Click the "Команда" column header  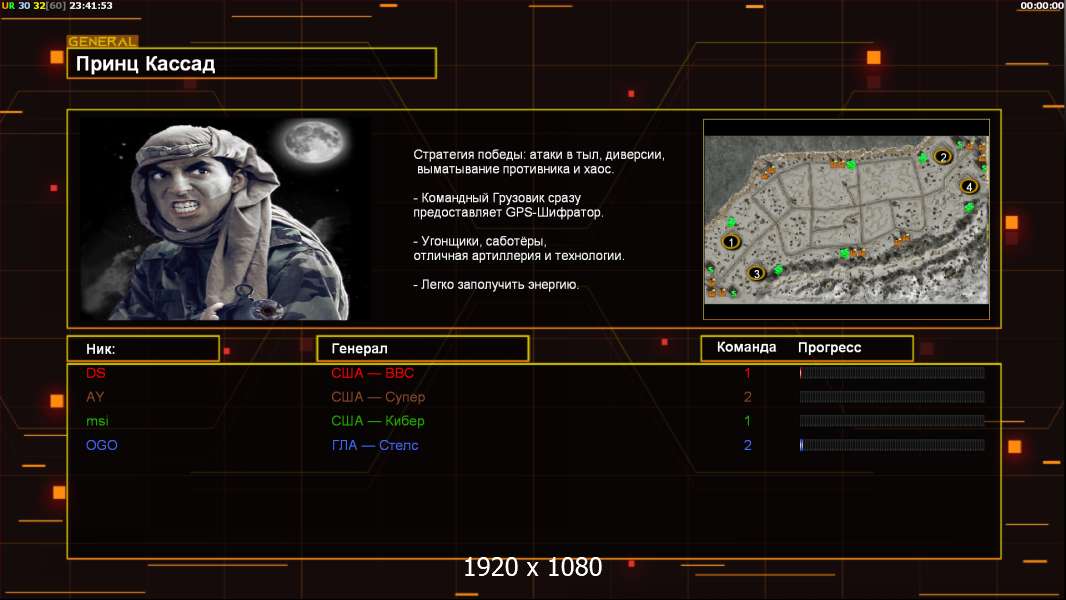pyautogui.click(x=746, y=347)
